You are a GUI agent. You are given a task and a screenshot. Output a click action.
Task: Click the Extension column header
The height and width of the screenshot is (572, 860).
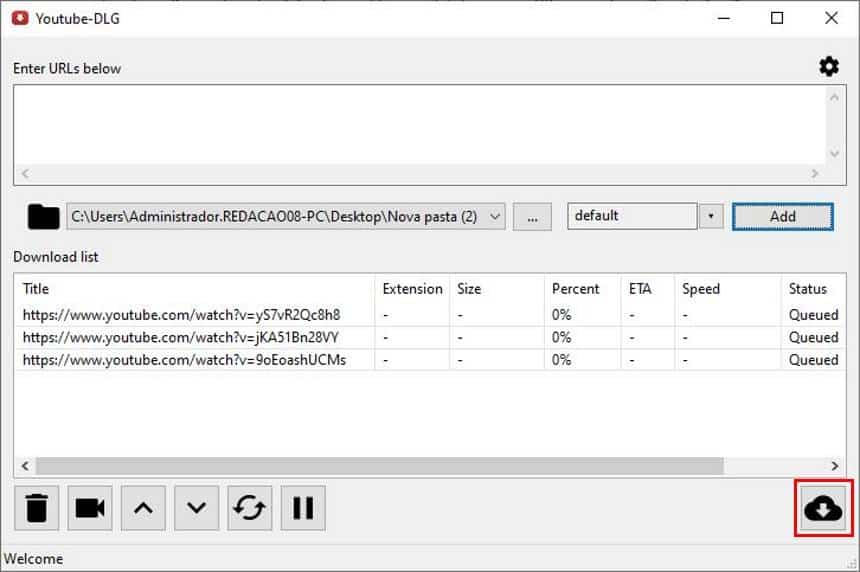[x=412, y=289]
